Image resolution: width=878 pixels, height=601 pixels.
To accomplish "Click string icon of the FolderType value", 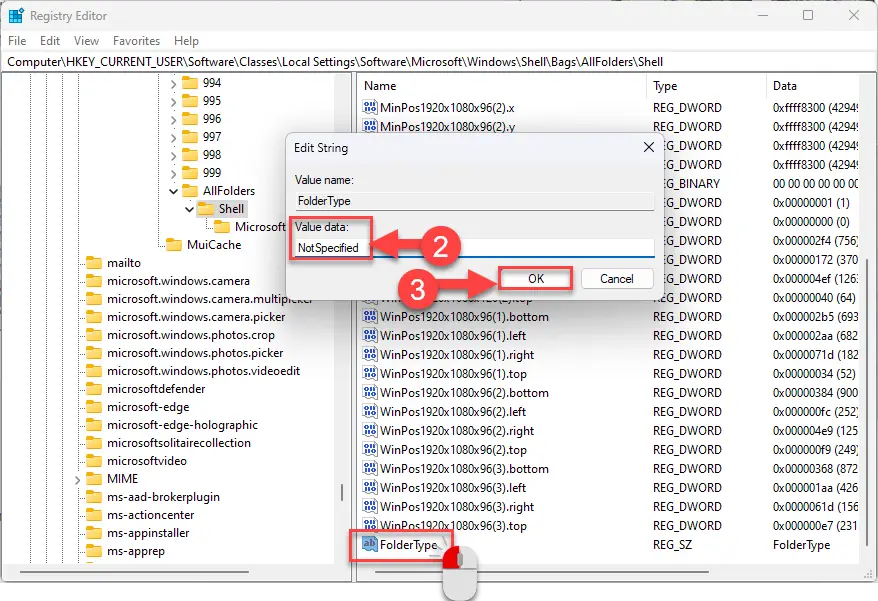I will (370, 544).
